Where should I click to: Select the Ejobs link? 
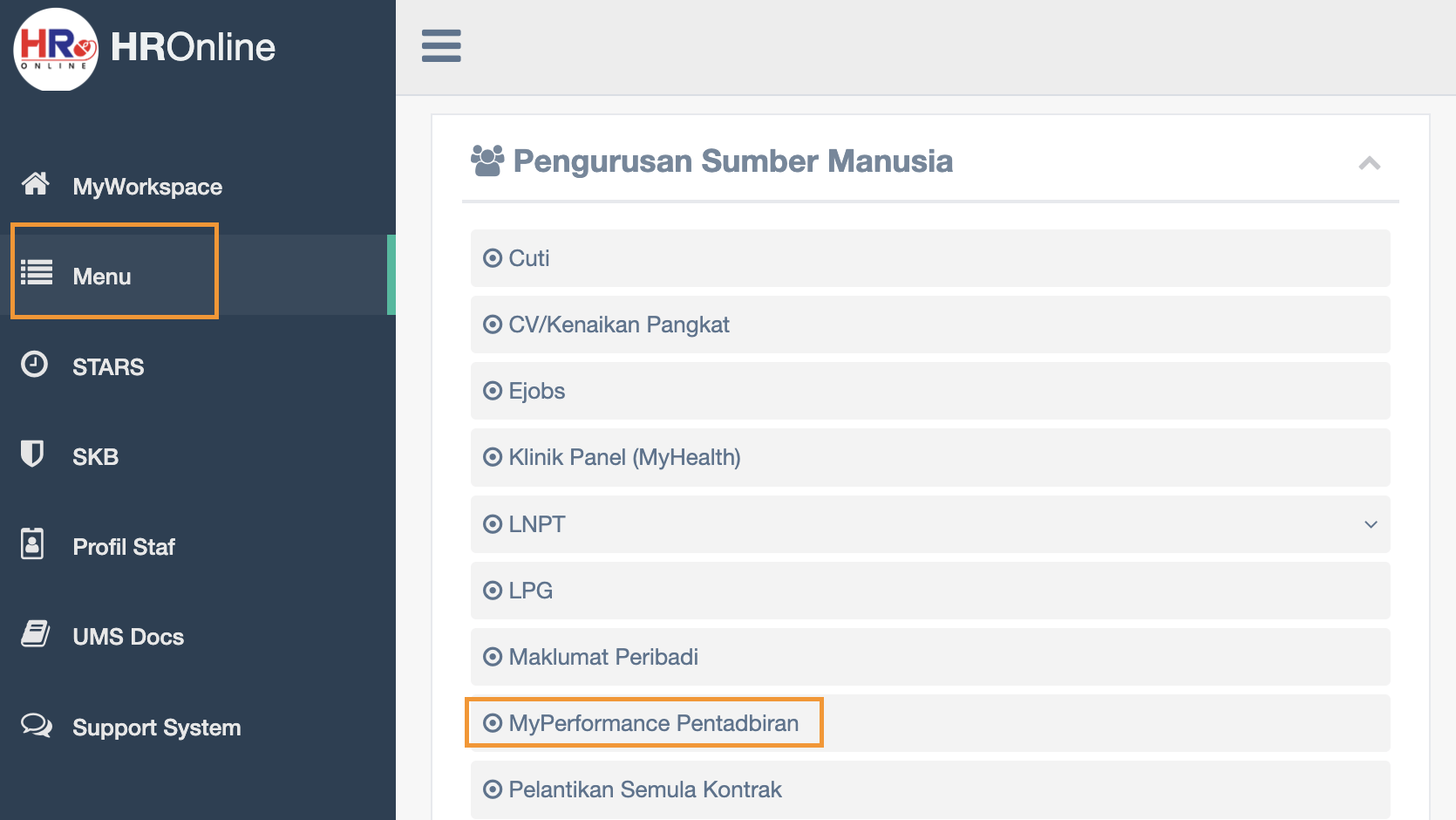(536, 391)
